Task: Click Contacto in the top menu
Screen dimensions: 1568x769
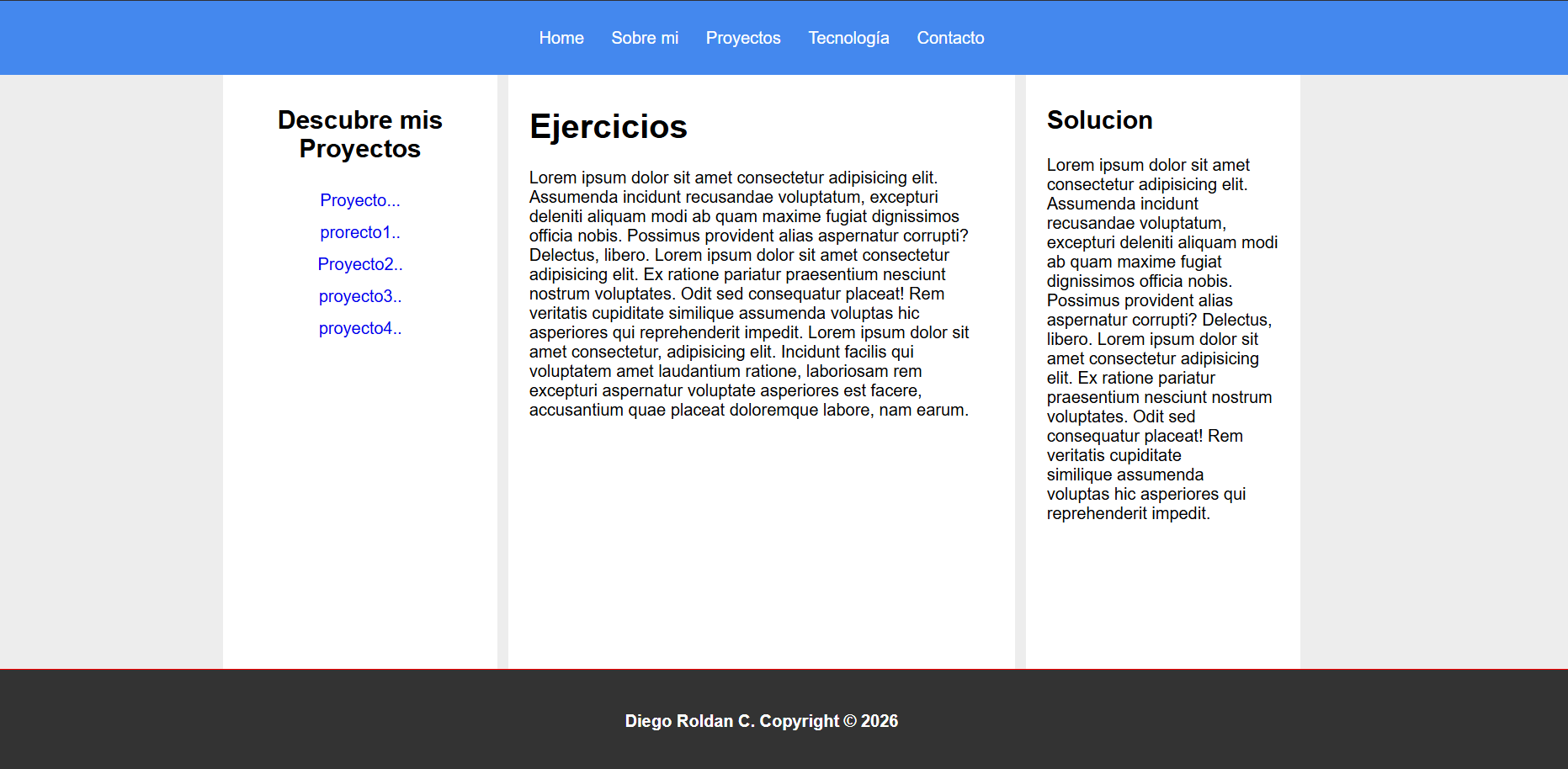Action: click(950, 38)
